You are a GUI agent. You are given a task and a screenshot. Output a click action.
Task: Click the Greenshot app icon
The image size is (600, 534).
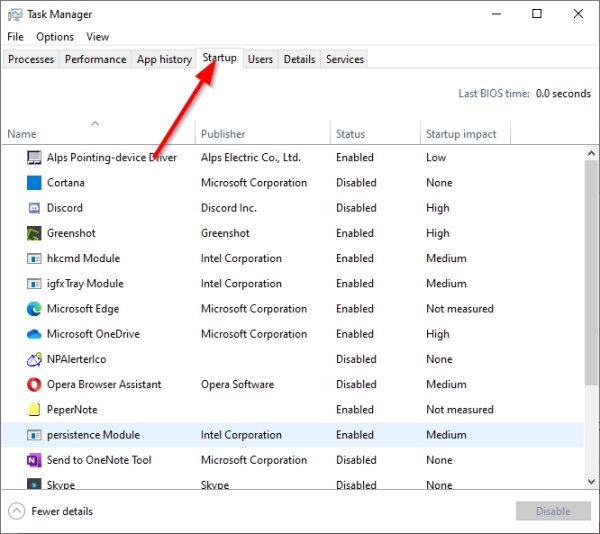(x=34, y=233)
